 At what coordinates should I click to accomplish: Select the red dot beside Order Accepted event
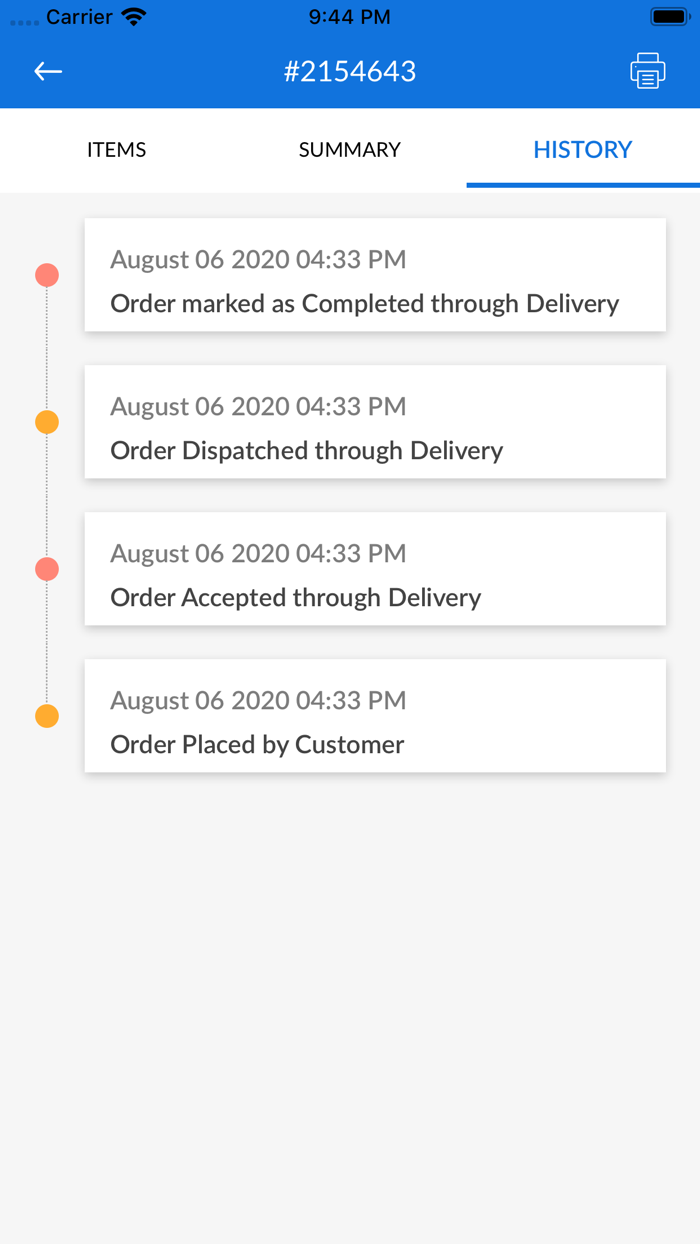click(x=46, y=568)
